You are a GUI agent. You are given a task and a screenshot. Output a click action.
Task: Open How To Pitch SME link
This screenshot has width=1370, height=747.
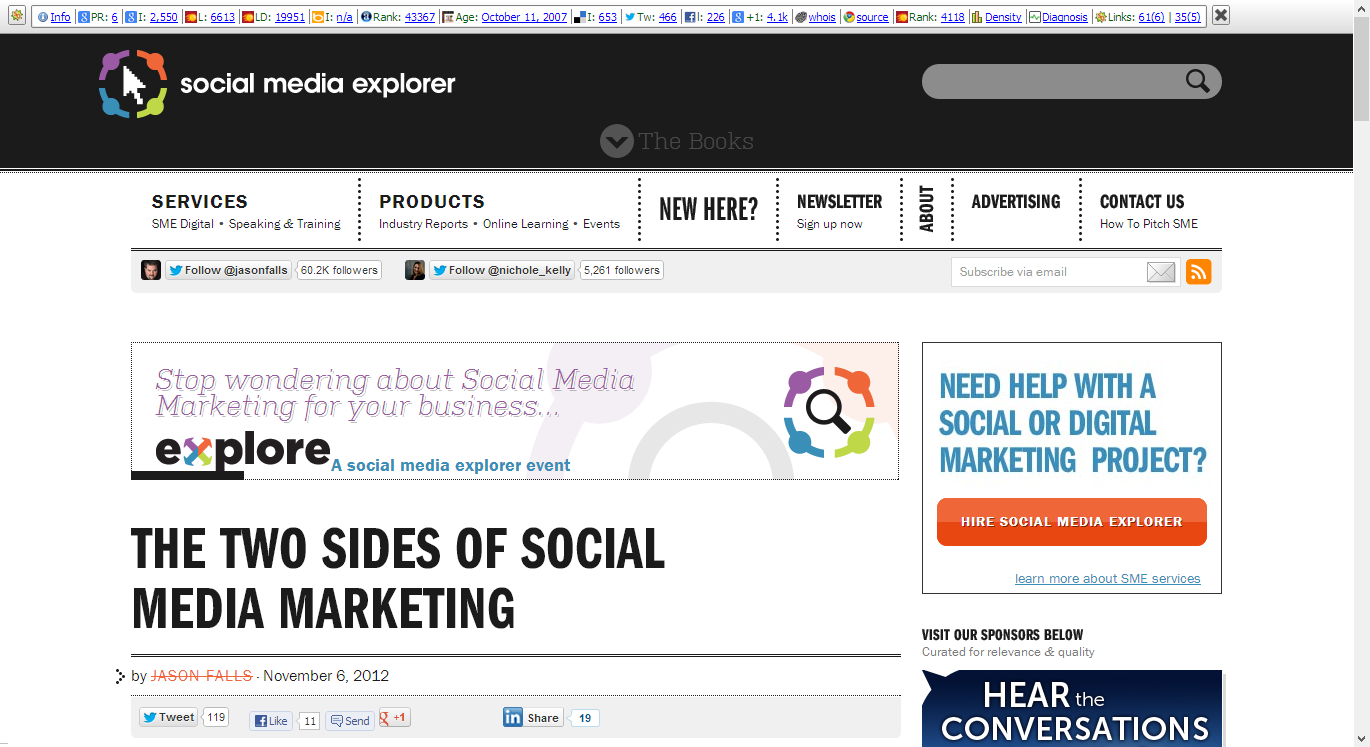pos(1149,224)
